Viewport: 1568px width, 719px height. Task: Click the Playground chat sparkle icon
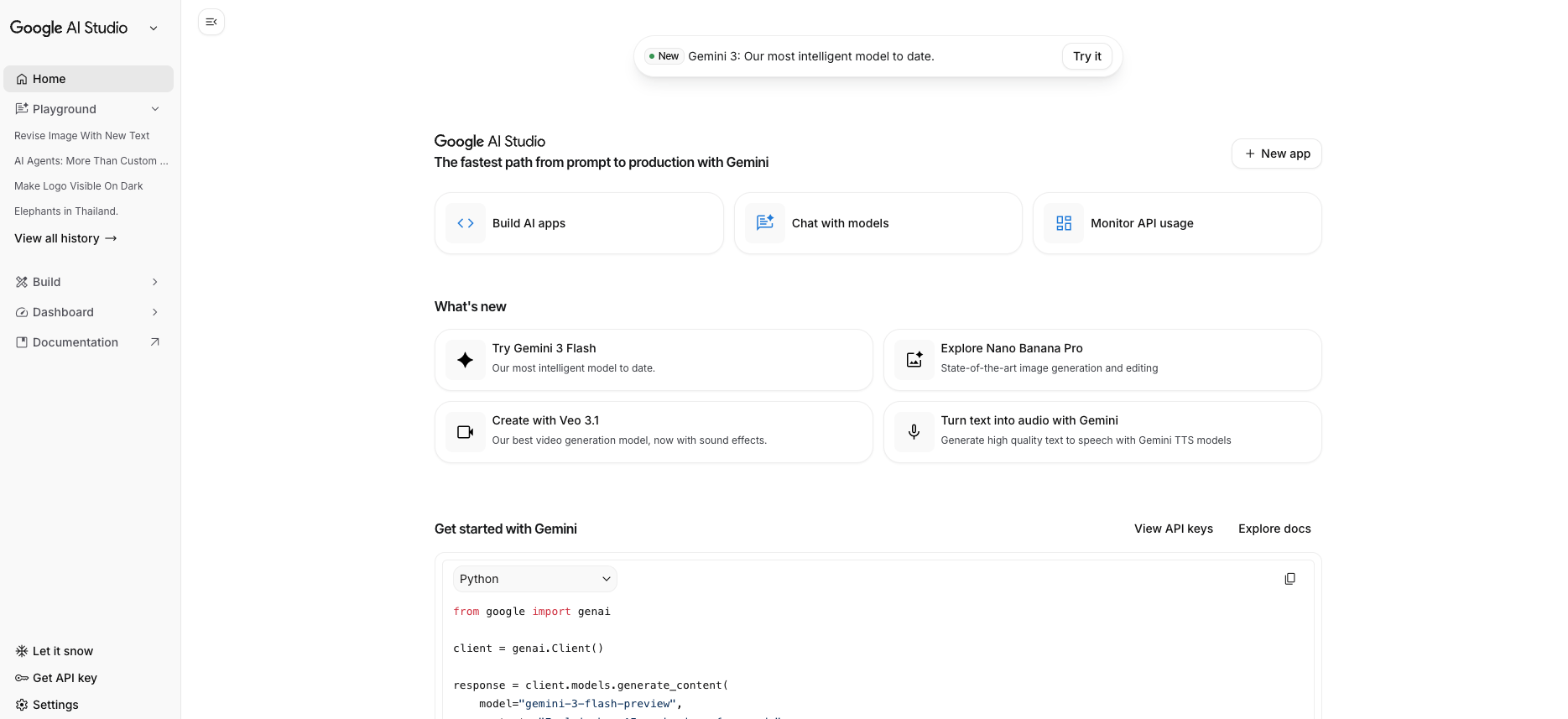pyautogui.click(x=22, y=109)
